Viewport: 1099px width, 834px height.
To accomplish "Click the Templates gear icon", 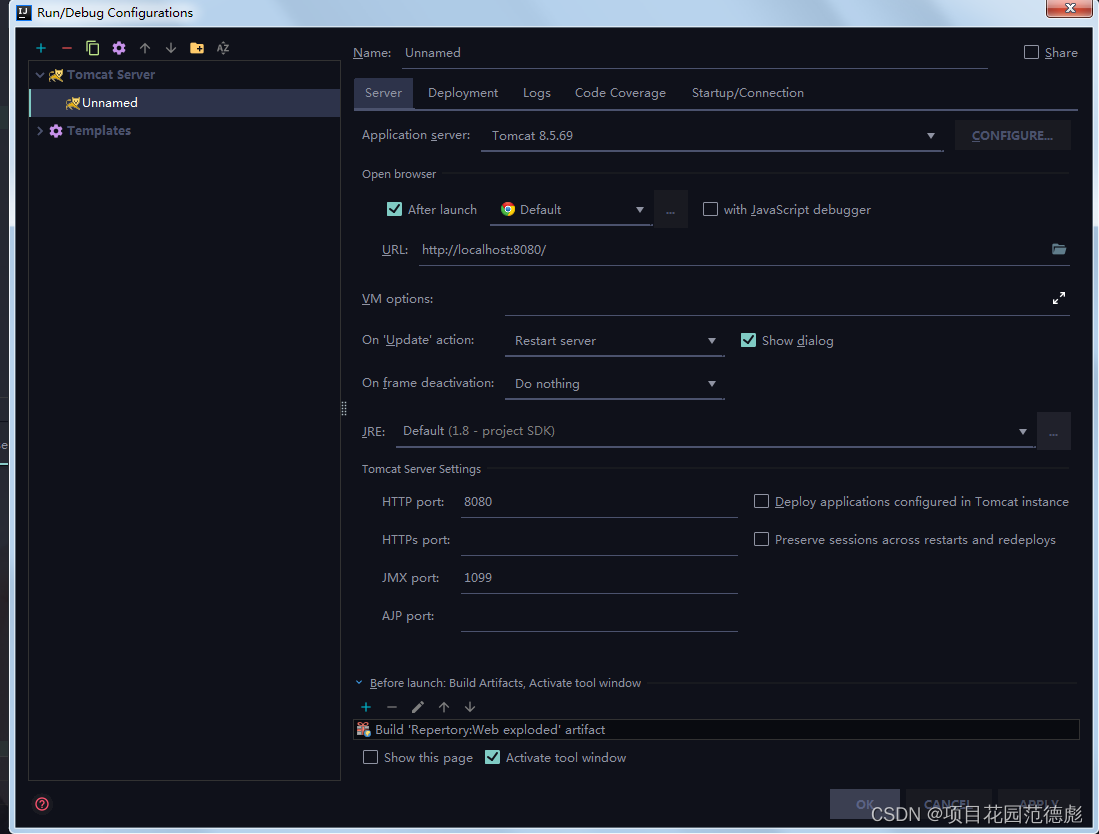I will coord(56,131).
